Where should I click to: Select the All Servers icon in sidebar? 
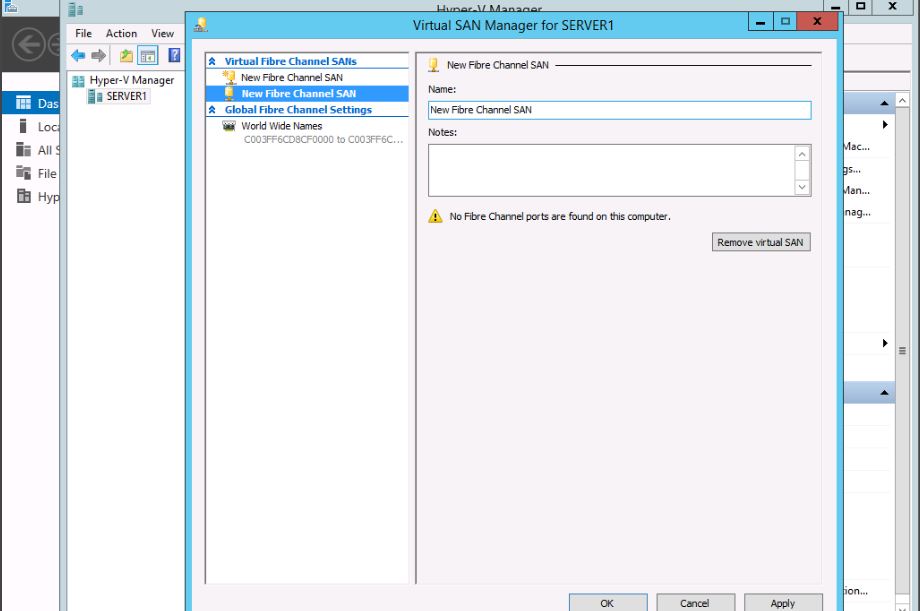click(x=23, y=150)
